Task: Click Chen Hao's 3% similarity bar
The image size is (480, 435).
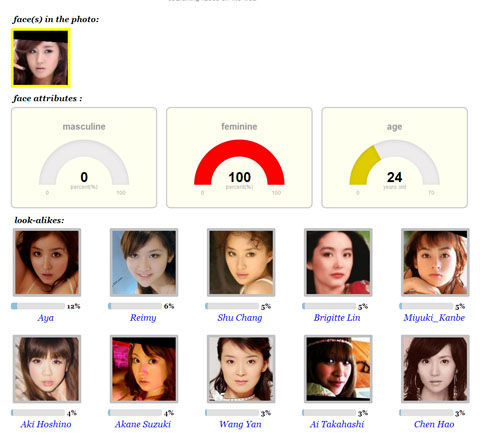Action: [x=426, y=413]
